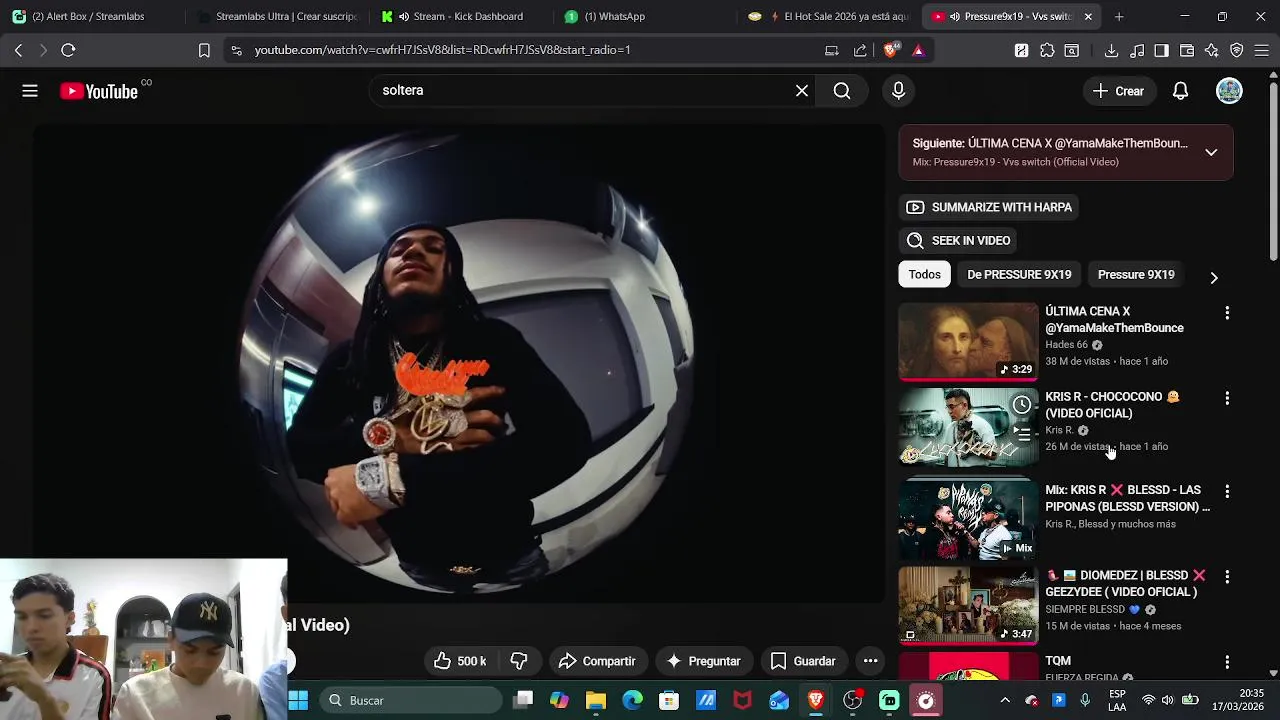Open File Explorer from the taskbar
The height and width of the screenshot is (720, 1280).
tap(596, 700)
